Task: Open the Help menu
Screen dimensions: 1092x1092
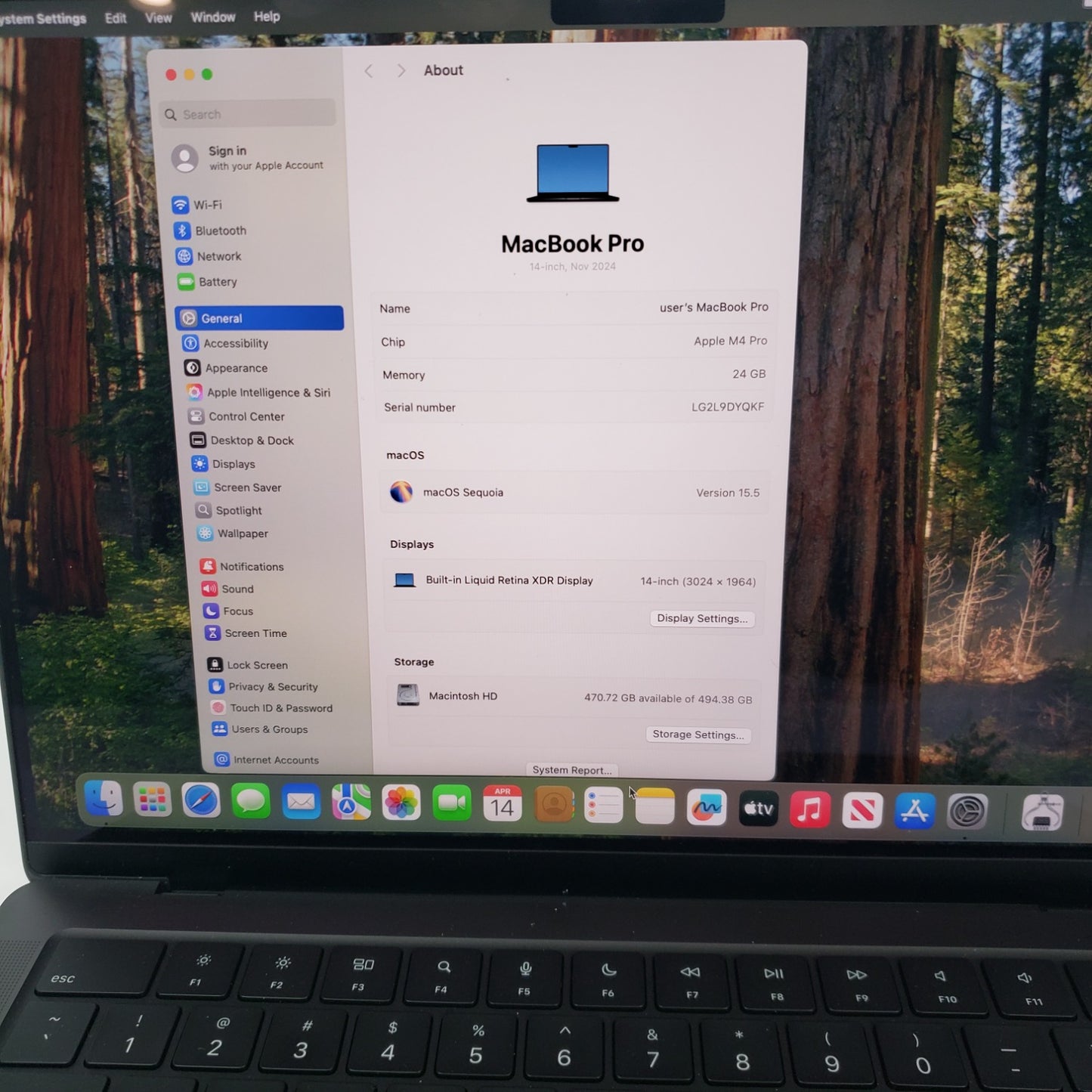Action: click(x=266, y=16)
